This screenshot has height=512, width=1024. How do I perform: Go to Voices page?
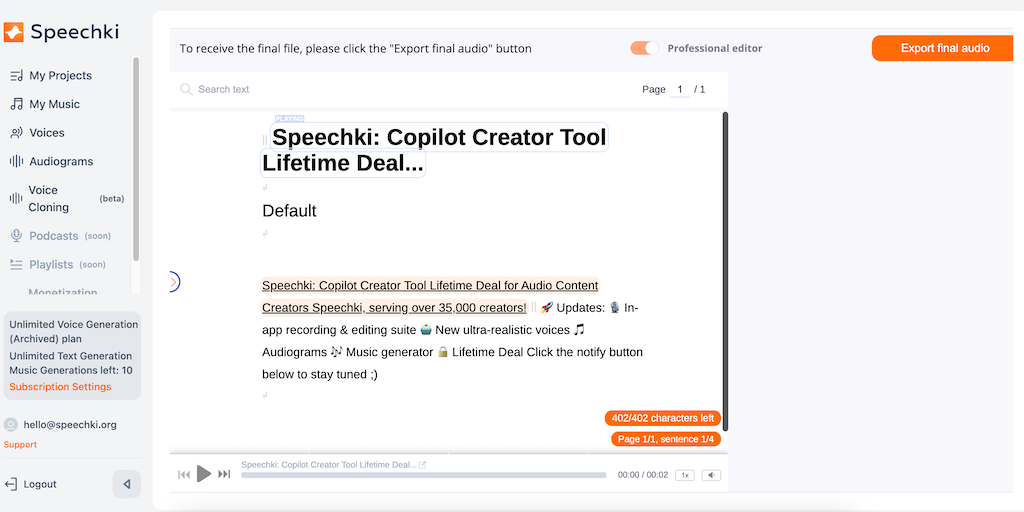click(46, 133)
